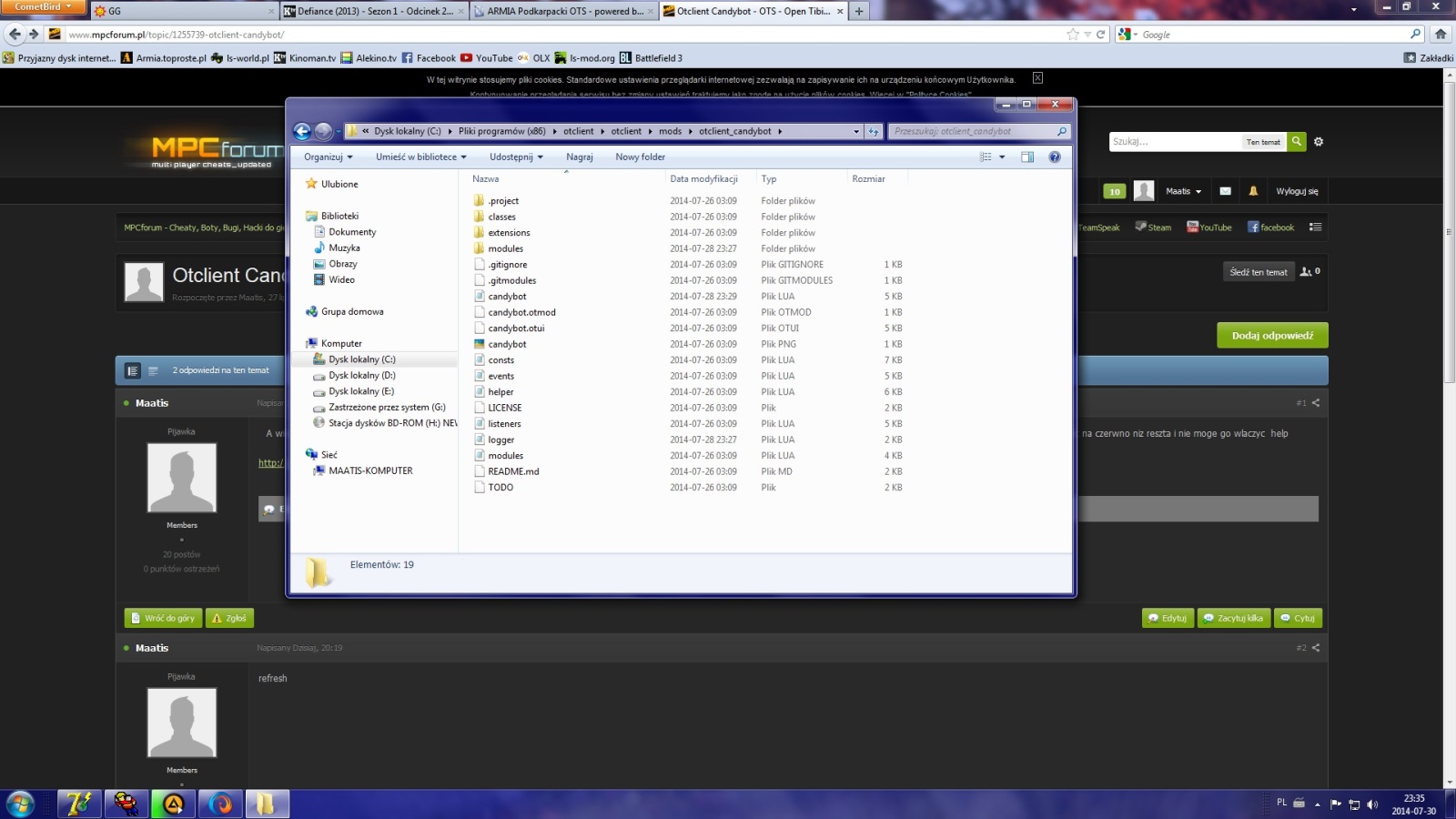Expand the Udostępnij dropdown
1456x819 pixels.
pyautogui.click(x=516, y=157)
